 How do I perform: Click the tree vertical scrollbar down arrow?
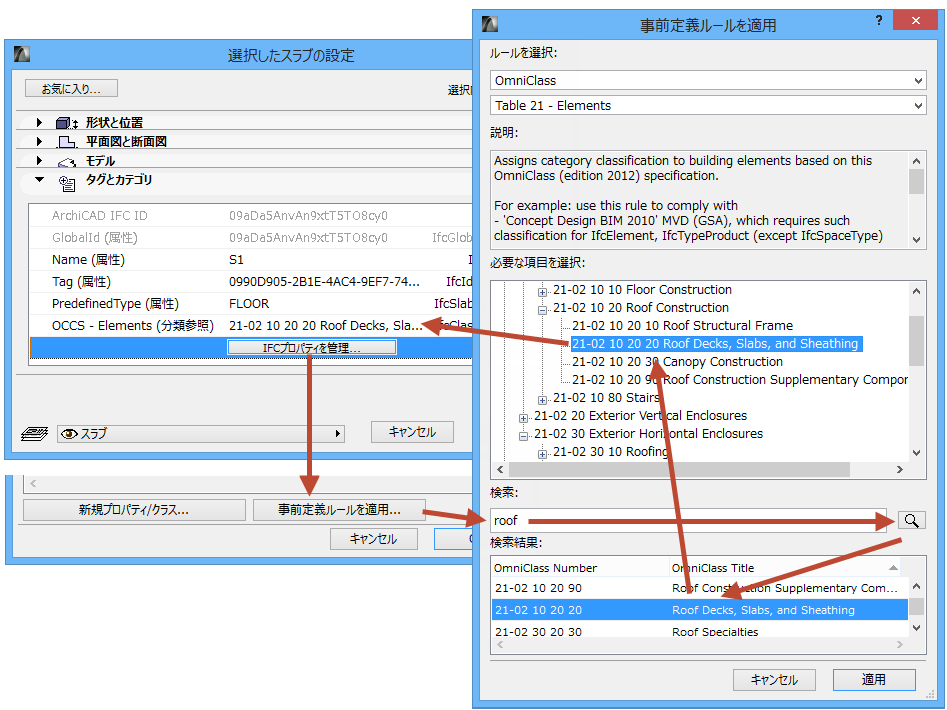[x=917, y=453]
